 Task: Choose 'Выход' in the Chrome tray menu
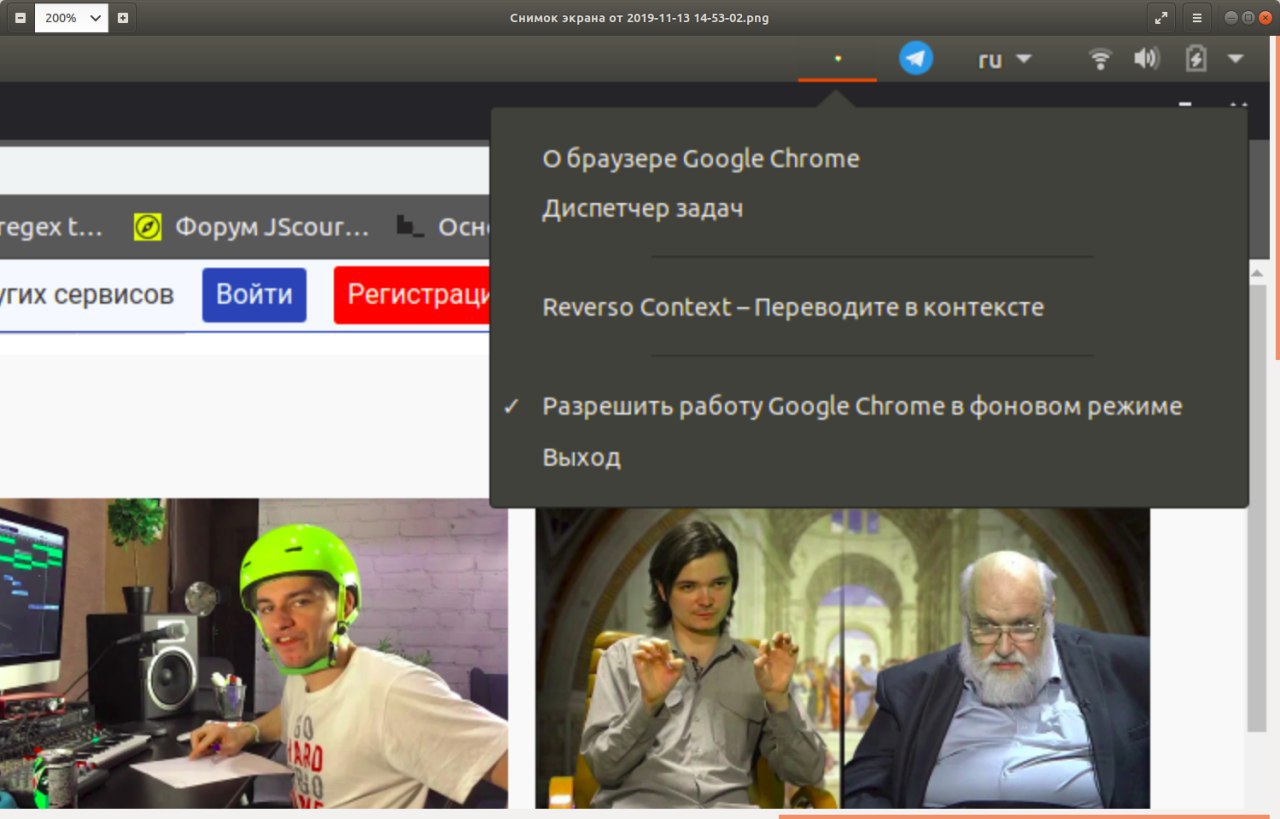pos(581,458)
